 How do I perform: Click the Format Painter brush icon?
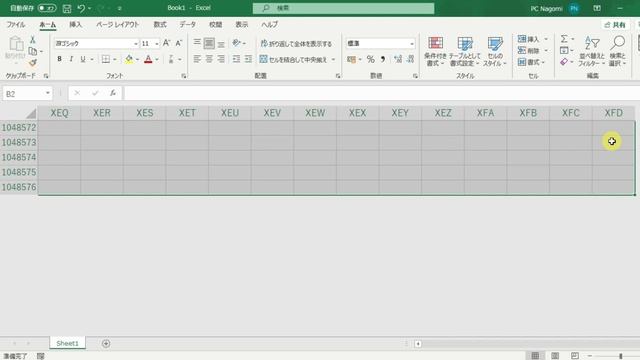[x=33, y=63]
